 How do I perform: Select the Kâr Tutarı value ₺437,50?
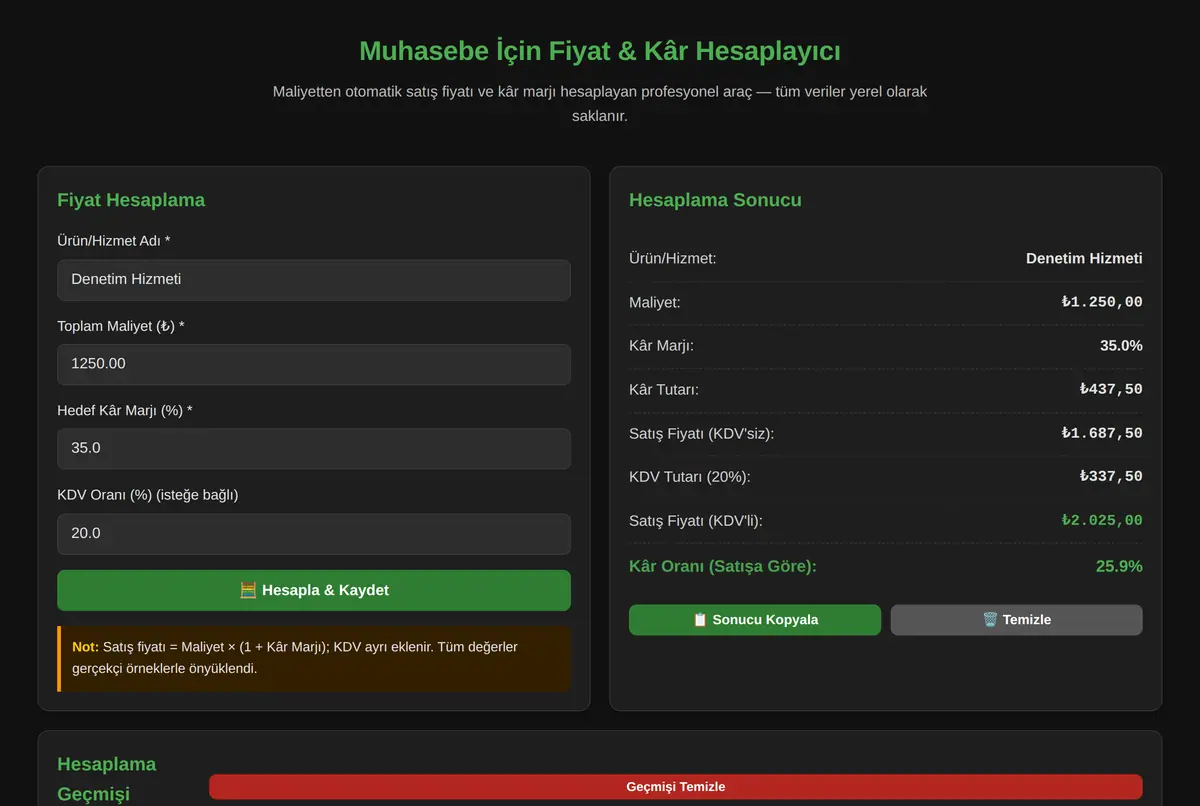[x=1111, y=389]
